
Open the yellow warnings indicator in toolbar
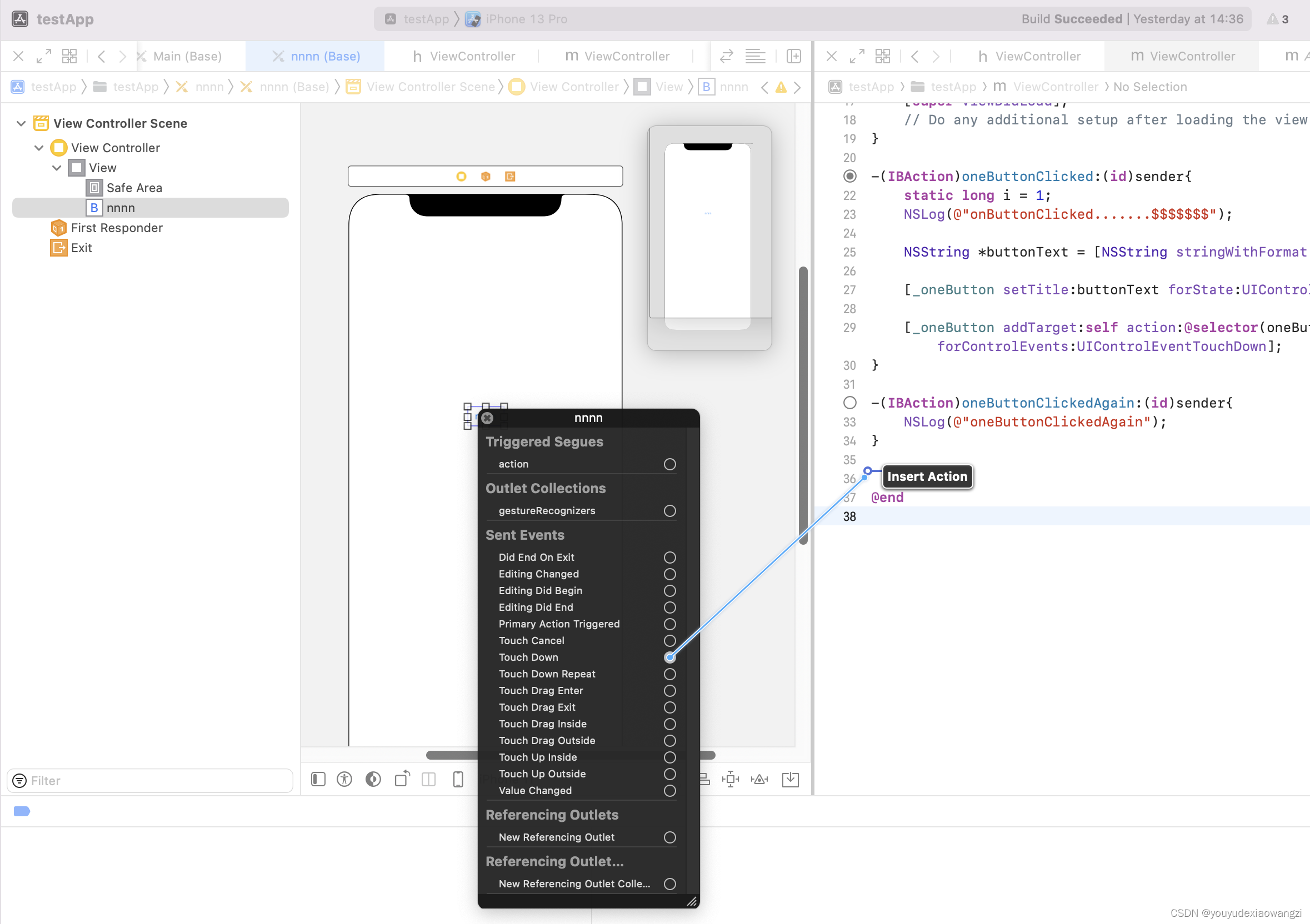(1277, 19)
